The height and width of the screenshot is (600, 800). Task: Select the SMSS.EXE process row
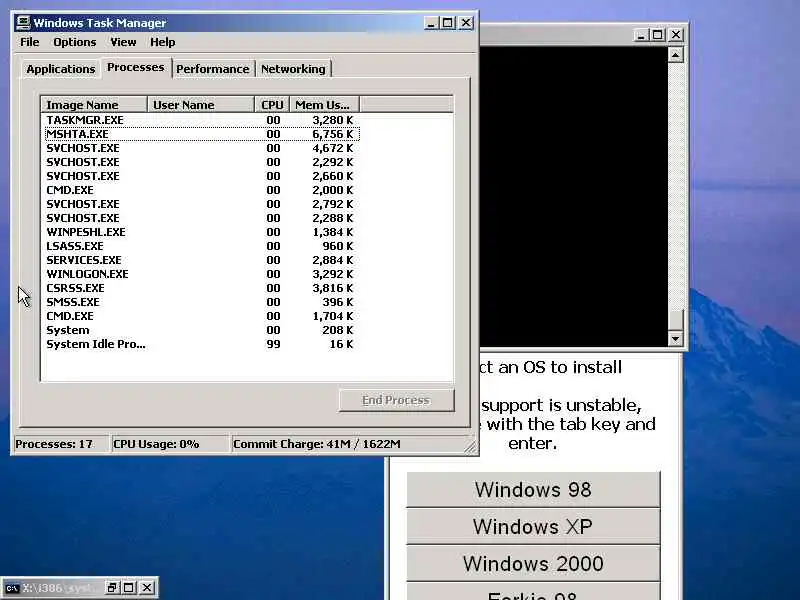[202, 302]
